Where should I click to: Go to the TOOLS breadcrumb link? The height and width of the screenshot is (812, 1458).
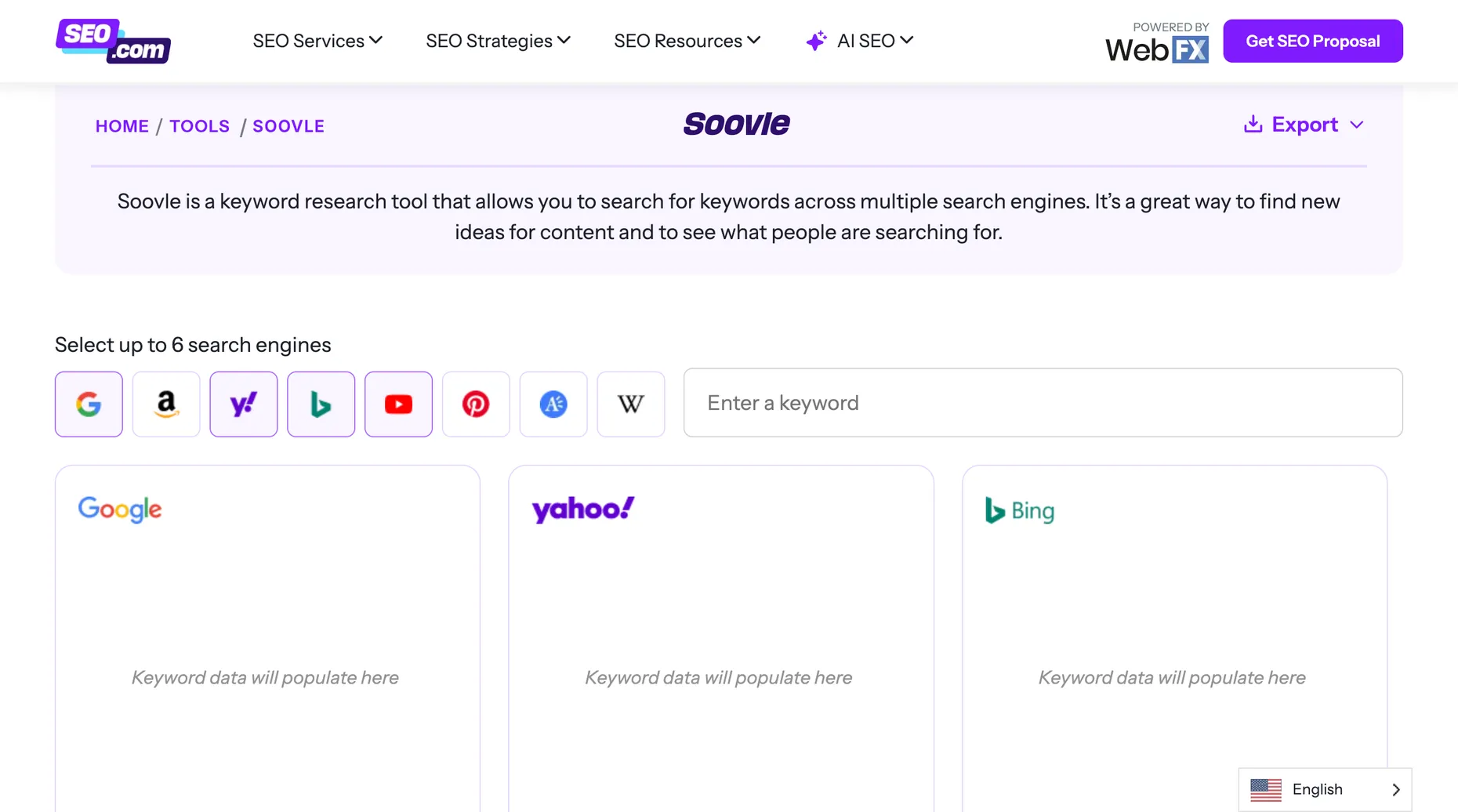pos(200,126)
